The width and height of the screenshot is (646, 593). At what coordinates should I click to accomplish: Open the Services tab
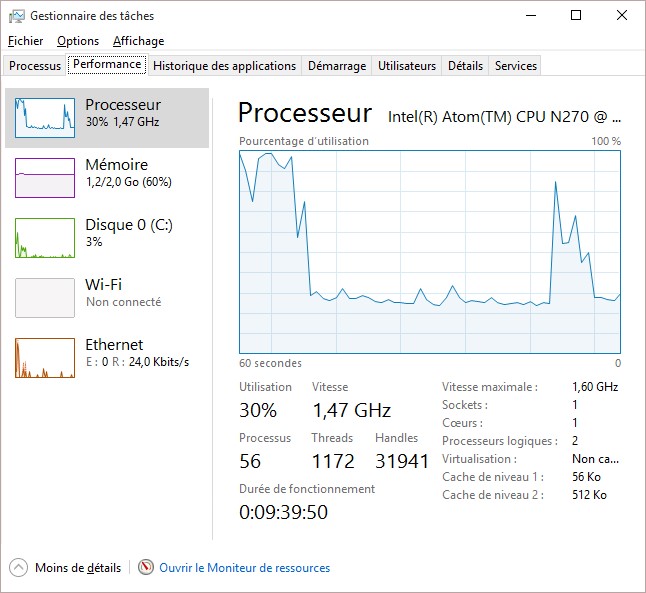[516, 66]
